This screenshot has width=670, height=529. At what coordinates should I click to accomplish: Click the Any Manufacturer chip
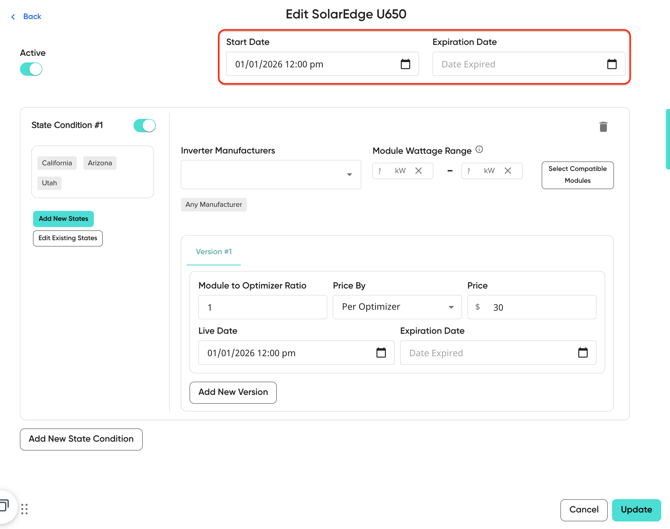click(x=214, y=205)
